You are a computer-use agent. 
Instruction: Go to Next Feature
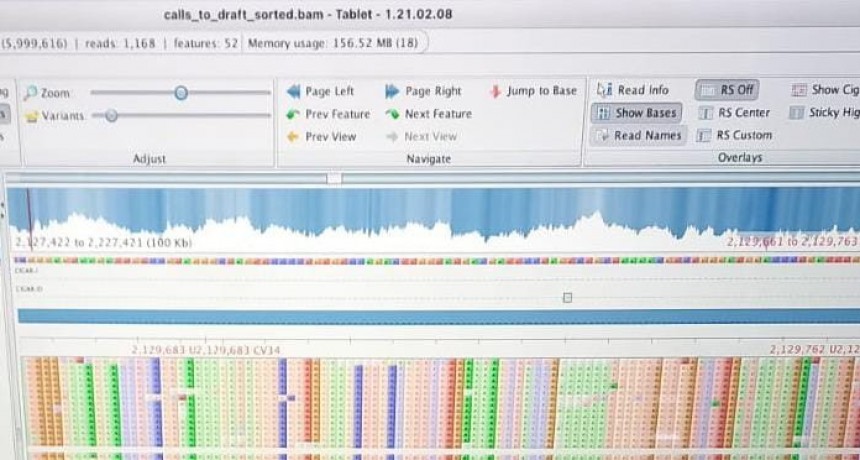[x=428, y=114]
